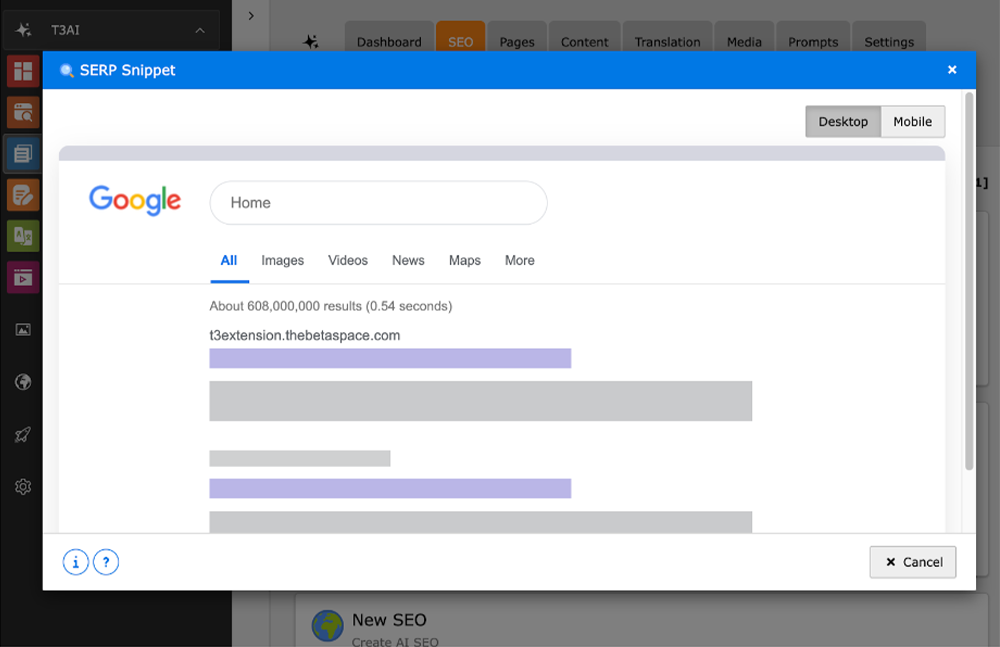Switch to the Translation ribbon tab

point(667,41)
